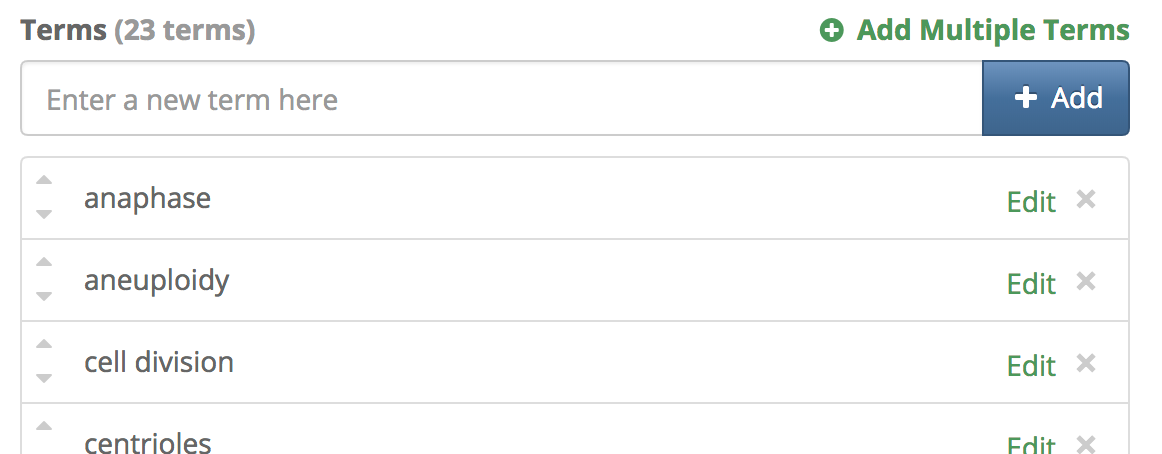Screen dimensions: 1162x454
Task: Move centrioles up with arrow icon
Action: pos(44,427)
